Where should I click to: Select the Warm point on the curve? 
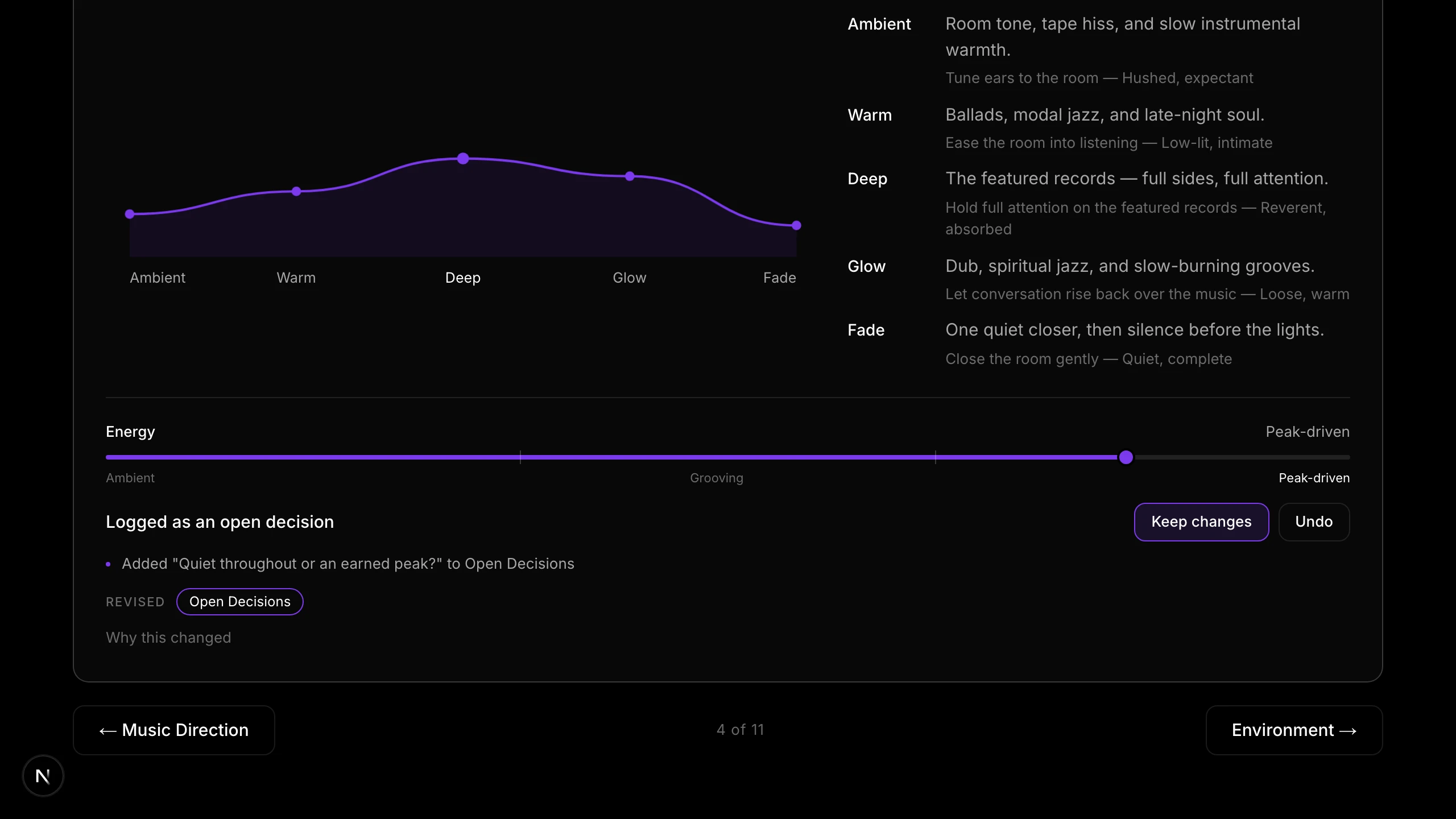pyautogui.click(x=296, y=191)
